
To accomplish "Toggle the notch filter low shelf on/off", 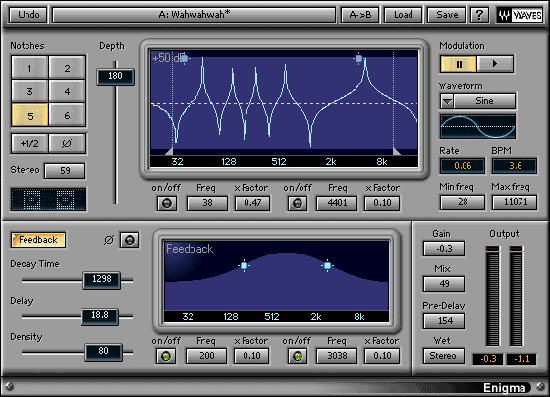I will pos(167,203).
